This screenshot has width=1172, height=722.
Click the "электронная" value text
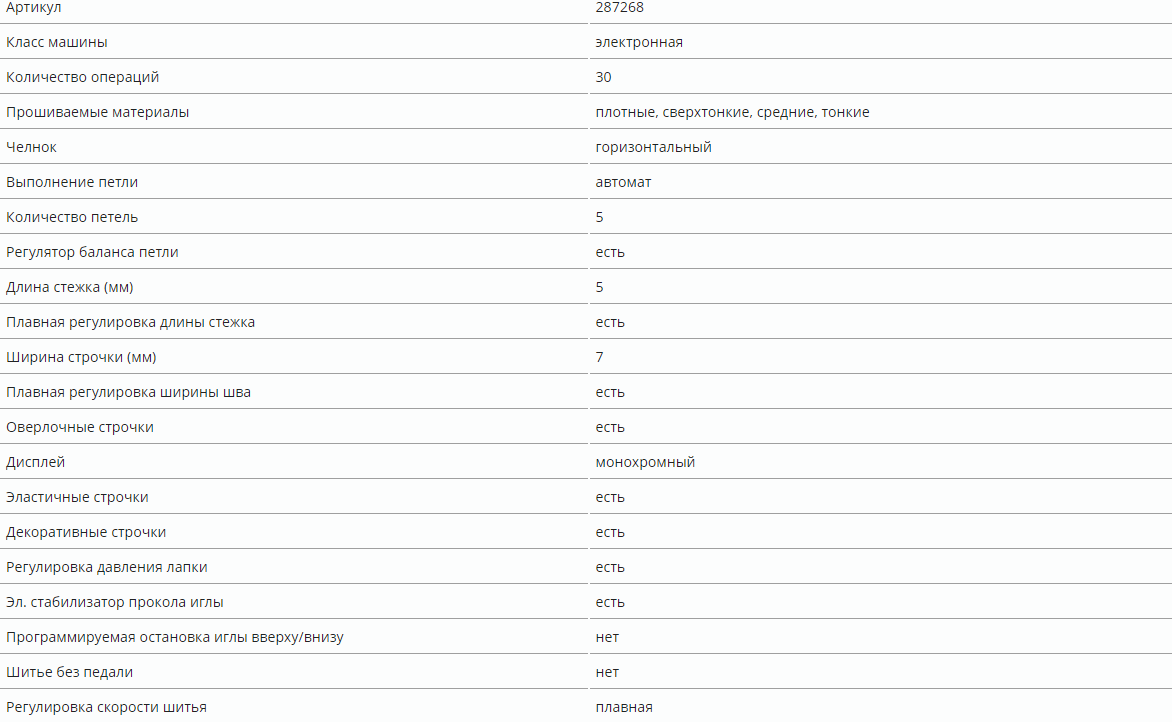tap(639, 43)
